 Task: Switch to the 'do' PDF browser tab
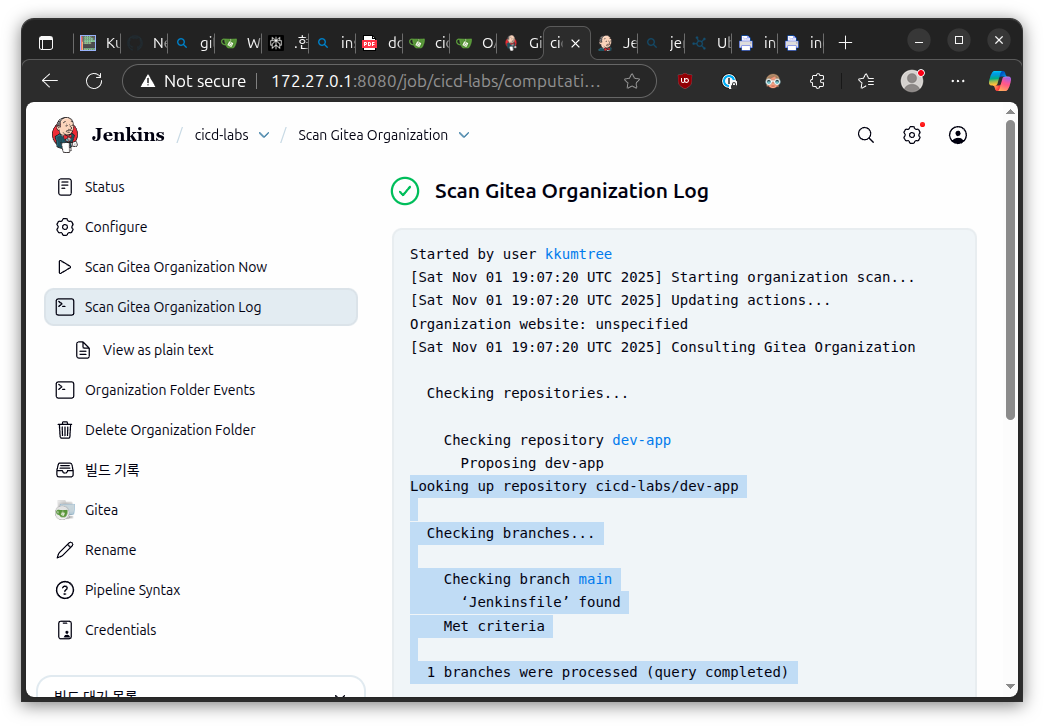pyautogui.click(x=382, y=43)
